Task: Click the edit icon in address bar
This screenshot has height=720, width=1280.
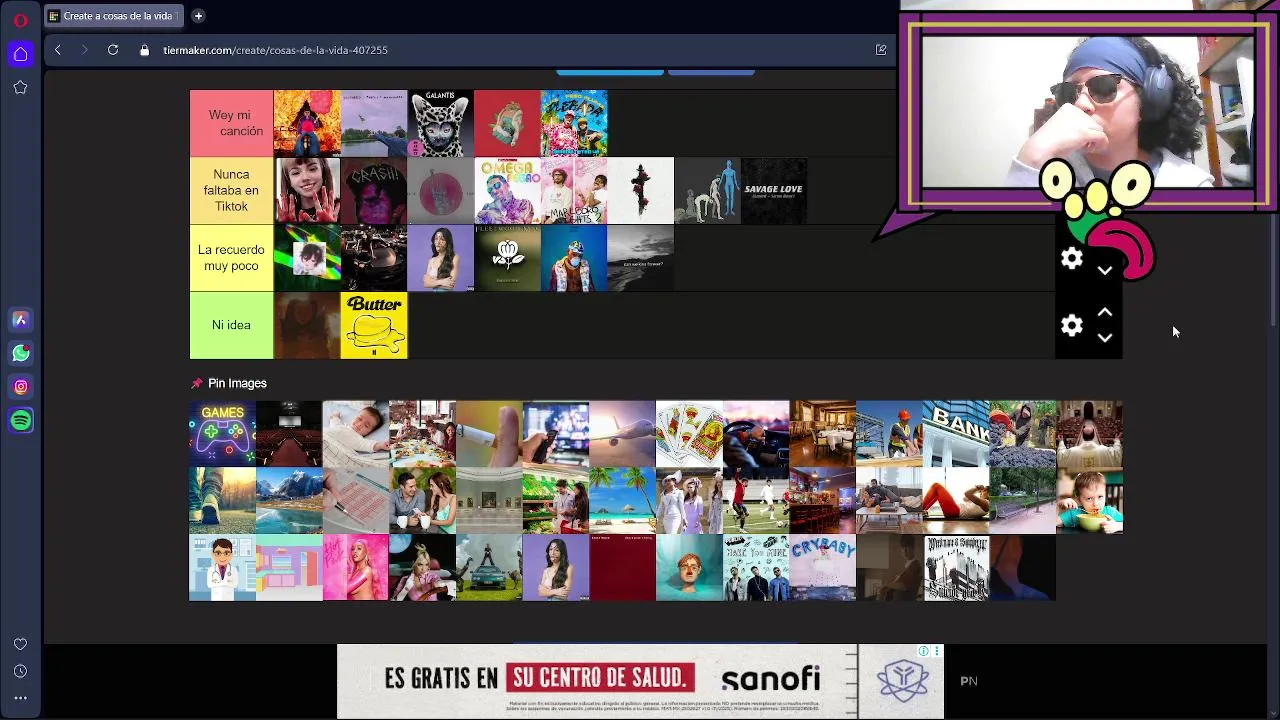Action: click(x=881, y=50)
